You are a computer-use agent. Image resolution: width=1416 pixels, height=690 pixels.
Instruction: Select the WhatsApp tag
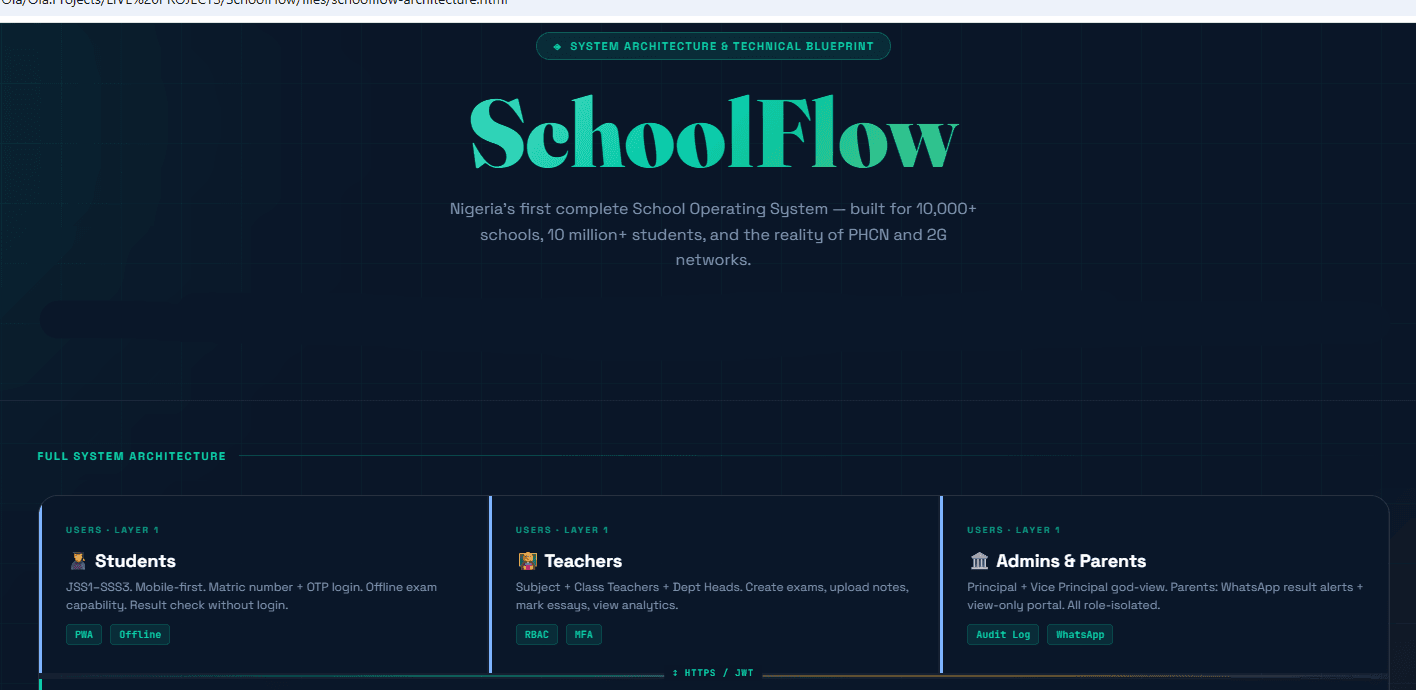point(1080,635)
